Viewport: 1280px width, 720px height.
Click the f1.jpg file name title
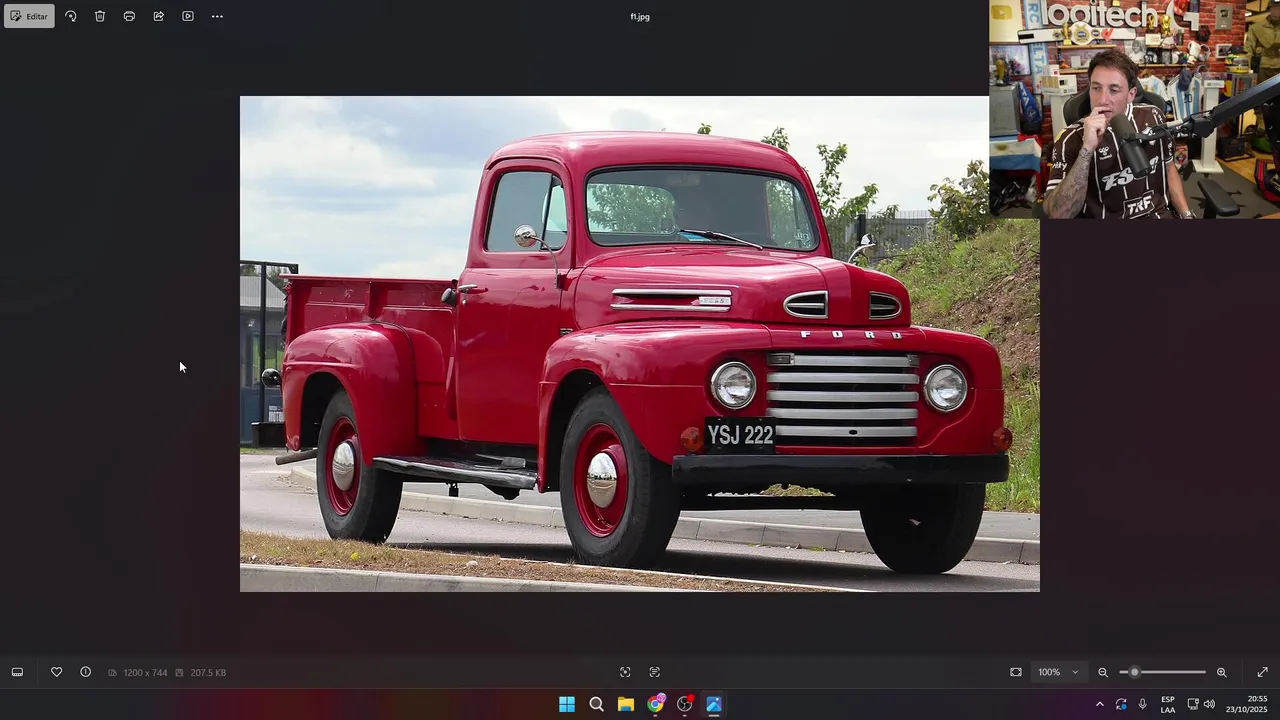[x=640, y=16]
